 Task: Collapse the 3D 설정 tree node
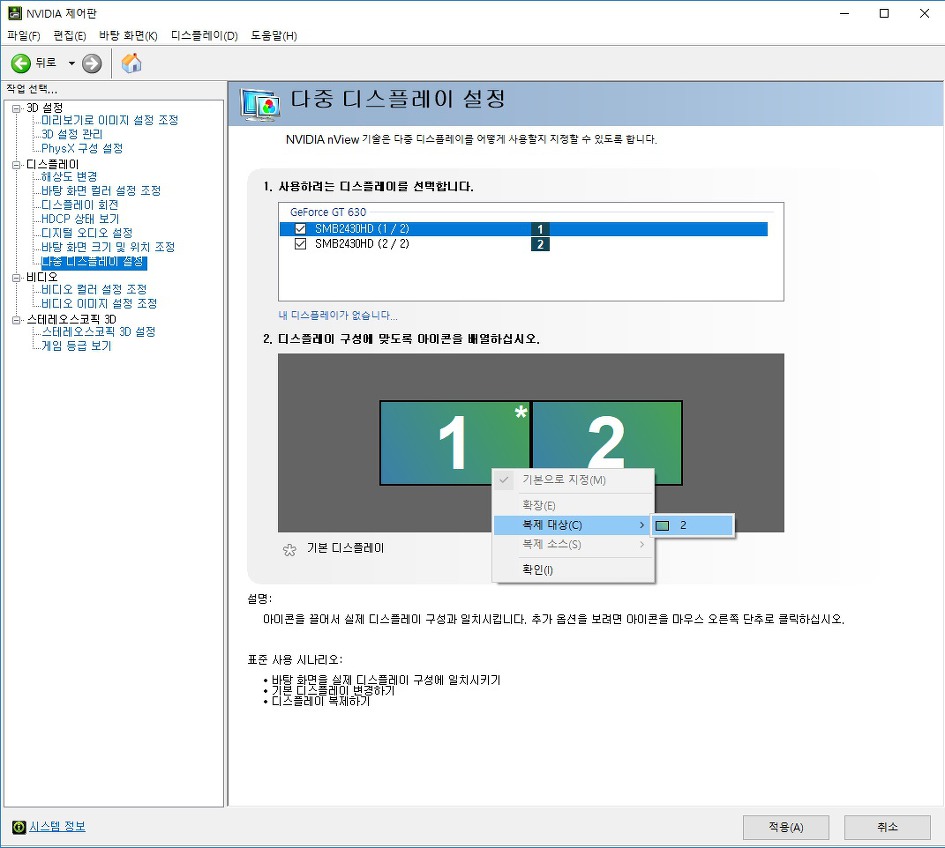(16, 108)
